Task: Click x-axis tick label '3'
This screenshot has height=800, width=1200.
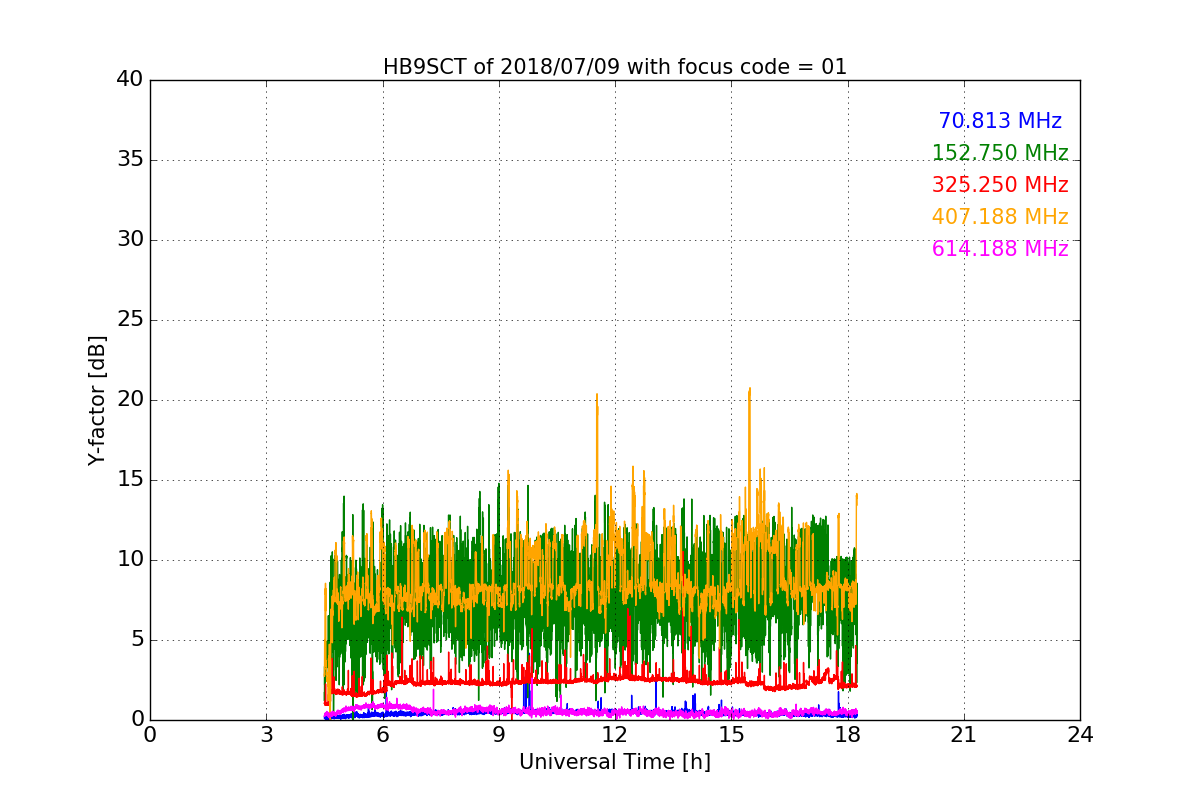Action: coord(266,735)
